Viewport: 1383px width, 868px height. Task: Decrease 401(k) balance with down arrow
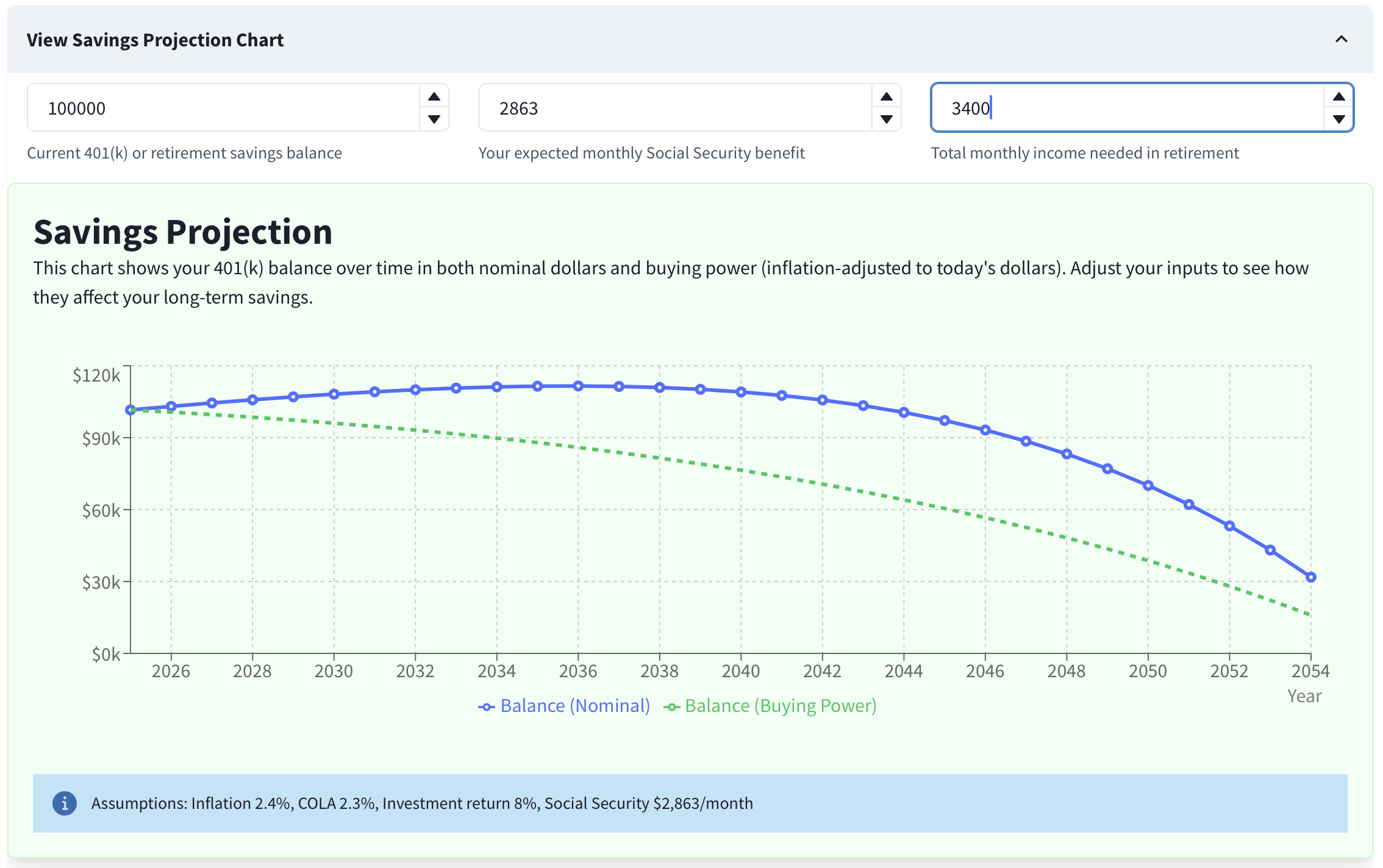[x=434, y=119]
